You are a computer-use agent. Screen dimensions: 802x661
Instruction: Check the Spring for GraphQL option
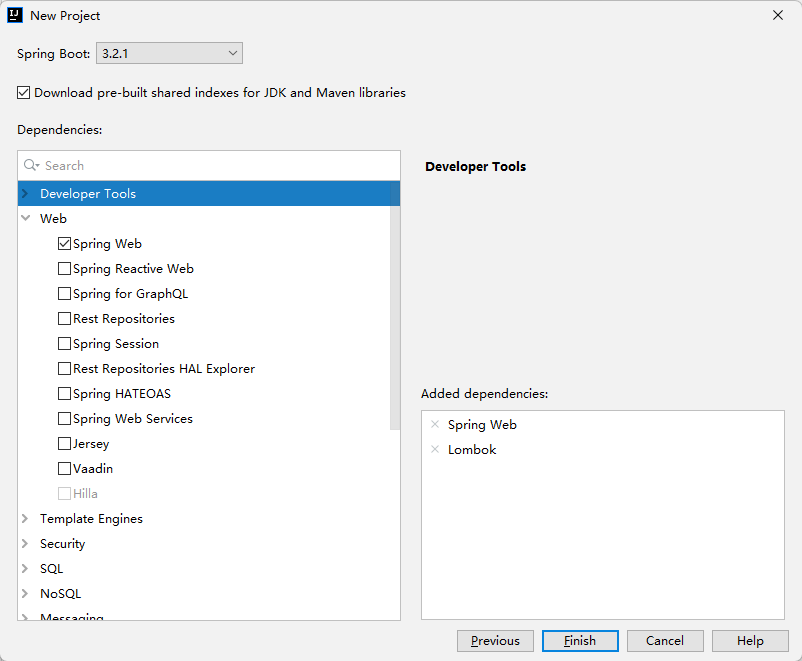point(65,294)
